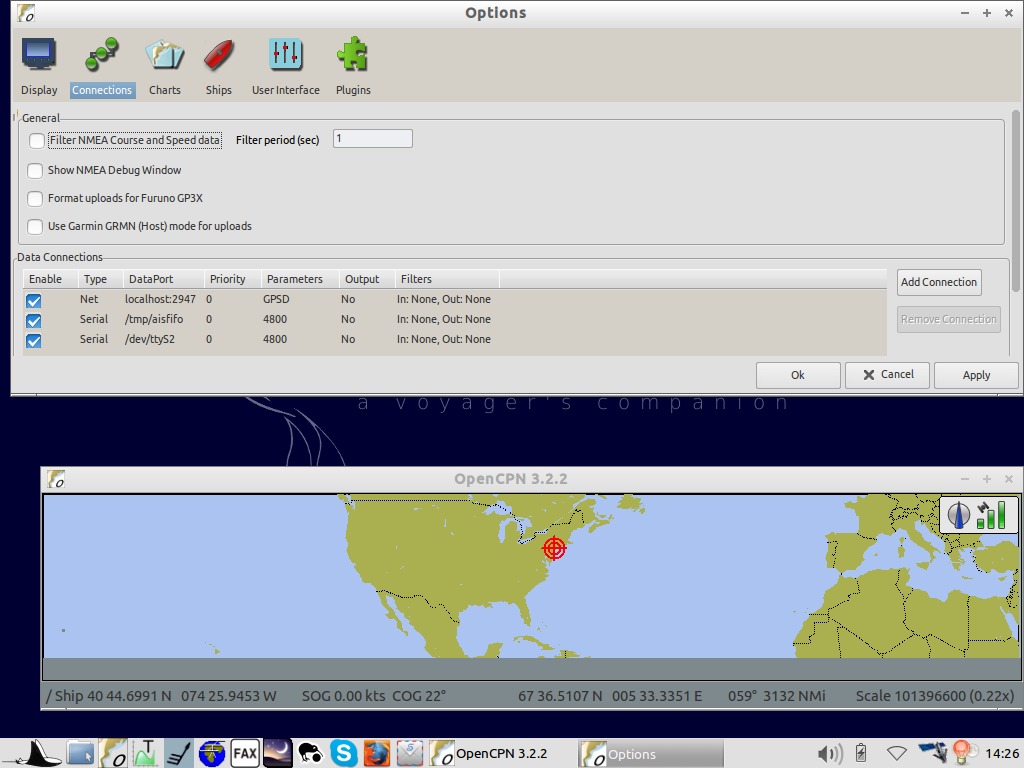The width and height of the screenshot is (1024, 768).
Task: Open the globe taskbar launcher icon
Action: pyautogui.click(x=212, y=754)
